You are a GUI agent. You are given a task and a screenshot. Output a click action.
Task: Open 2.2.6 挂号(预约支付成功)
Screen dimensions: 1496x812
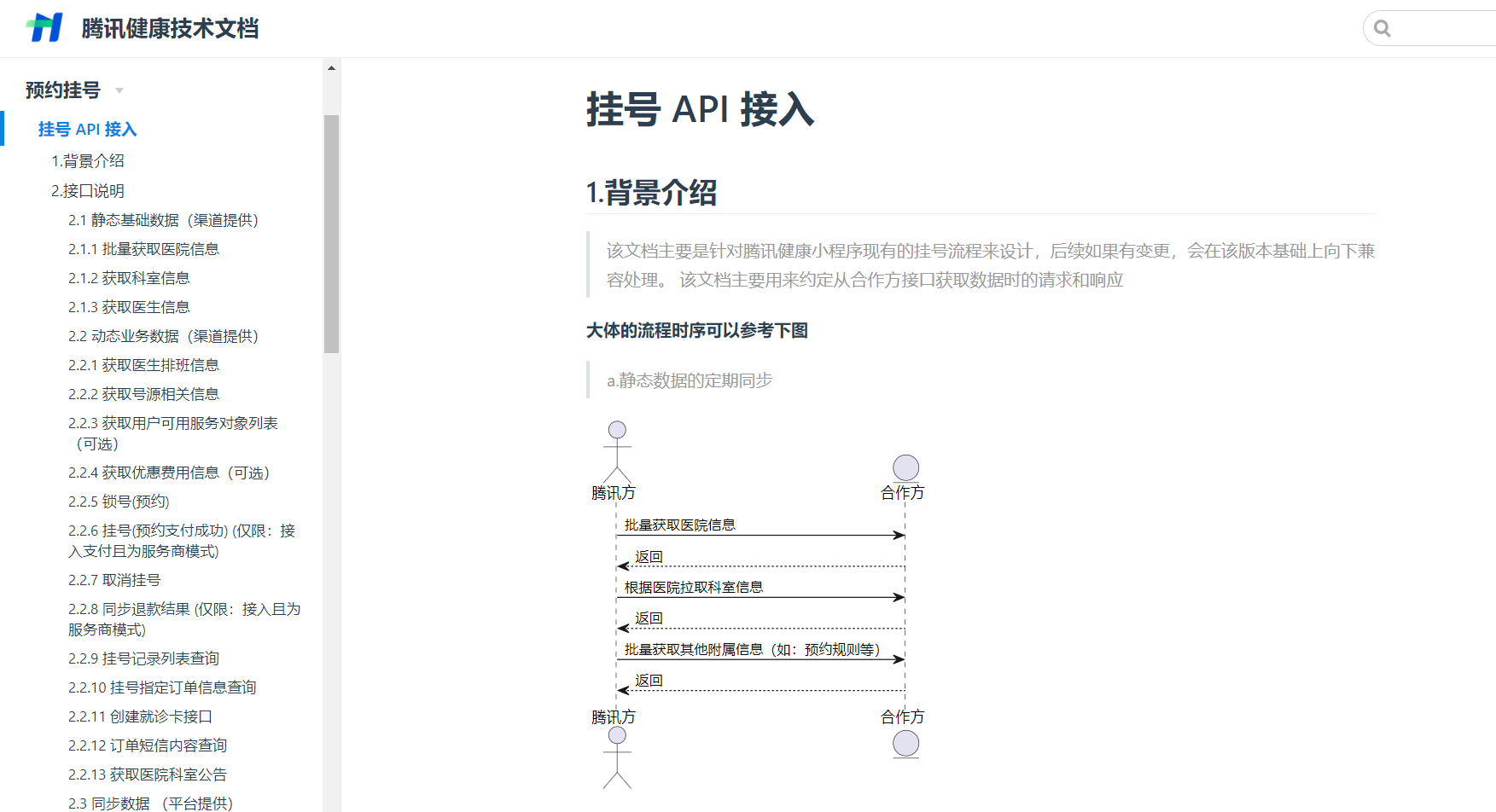(182, 541)
